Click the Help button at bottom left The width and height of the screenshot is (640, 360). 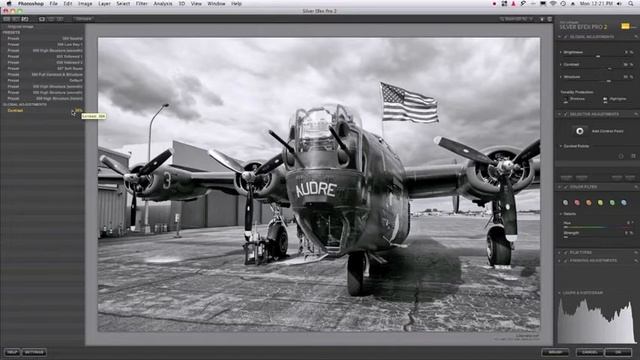coord(12,352)
